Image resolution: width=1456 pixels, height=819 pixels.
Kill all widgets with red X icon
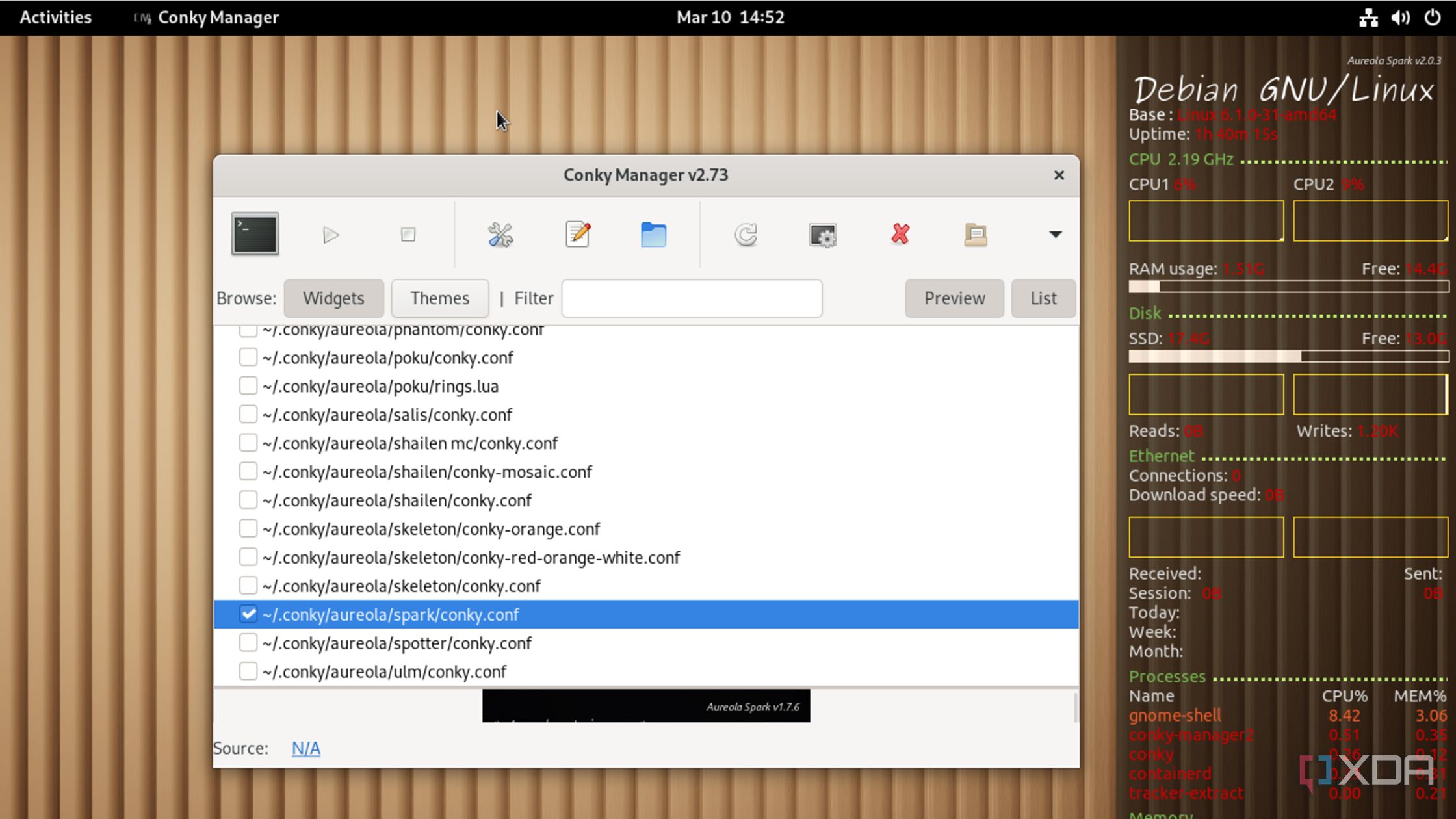(x=900, y=234)
